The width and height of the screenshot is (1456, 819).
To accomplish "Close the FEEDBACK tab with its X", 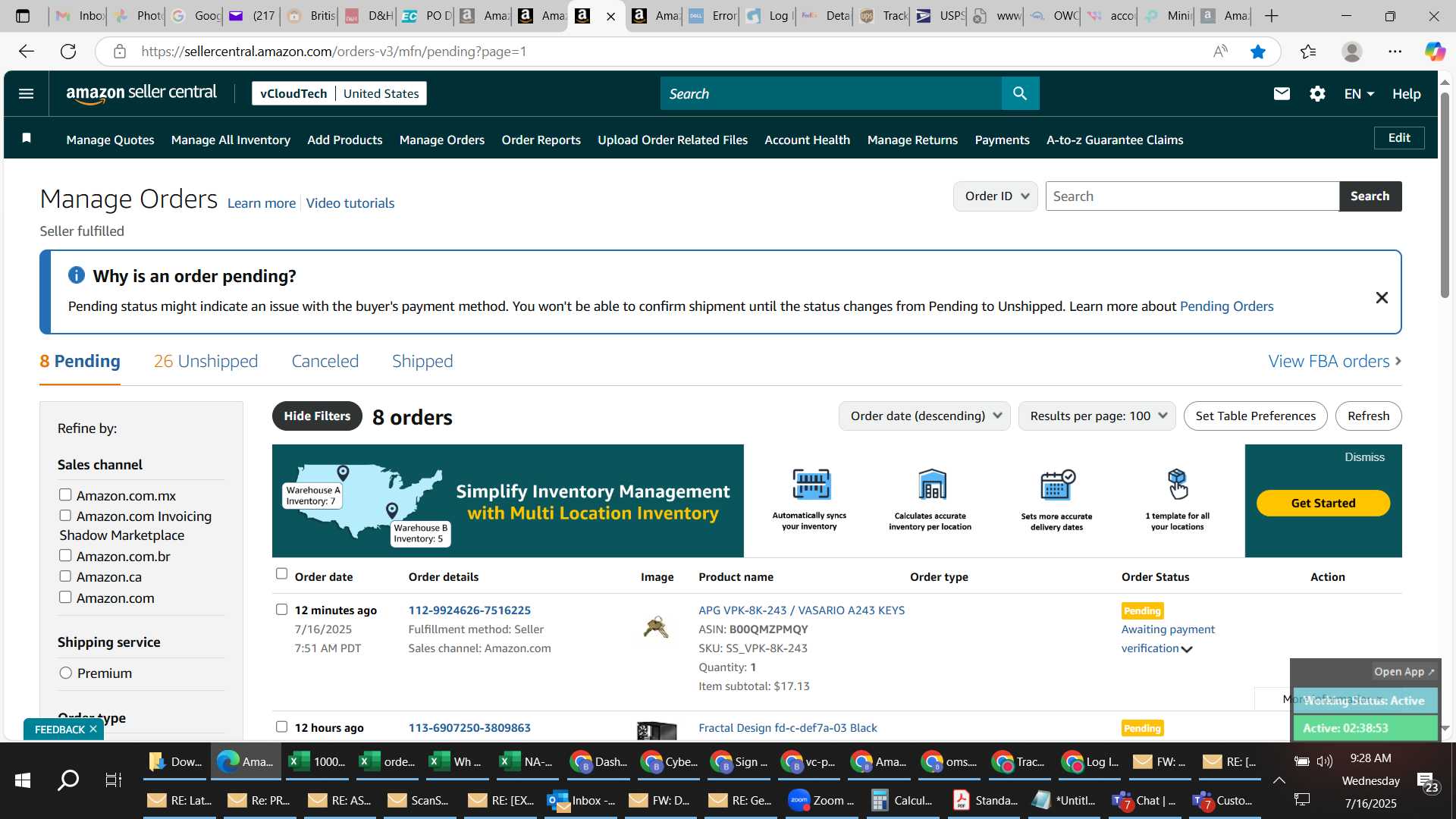I will pos(93,729).
